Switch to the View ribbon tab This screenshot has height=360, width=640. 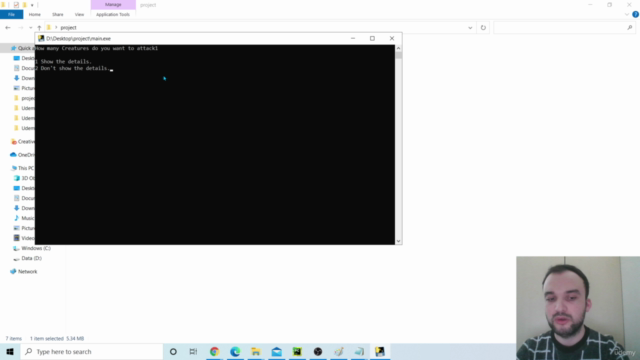79,14
